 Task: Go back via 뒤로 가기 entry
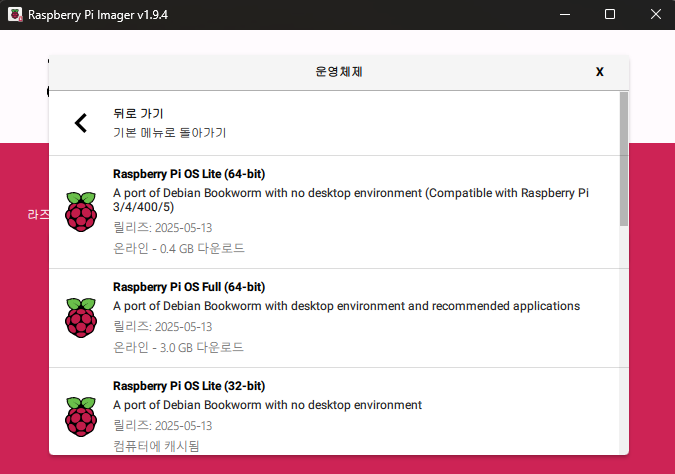(334, 123)
